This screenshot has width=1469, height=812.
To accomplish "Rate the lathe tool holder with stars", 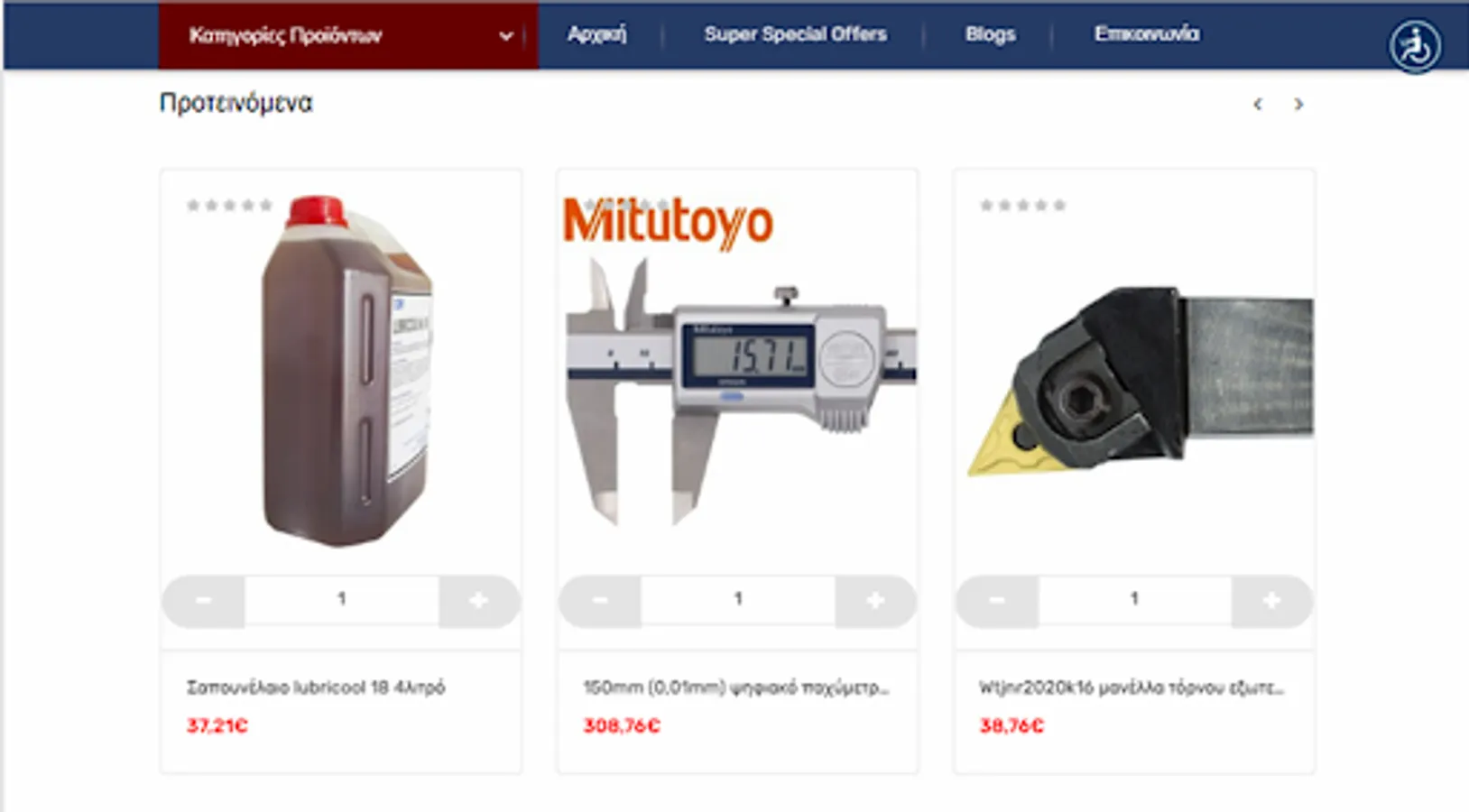I will [x=1023, y=206].
